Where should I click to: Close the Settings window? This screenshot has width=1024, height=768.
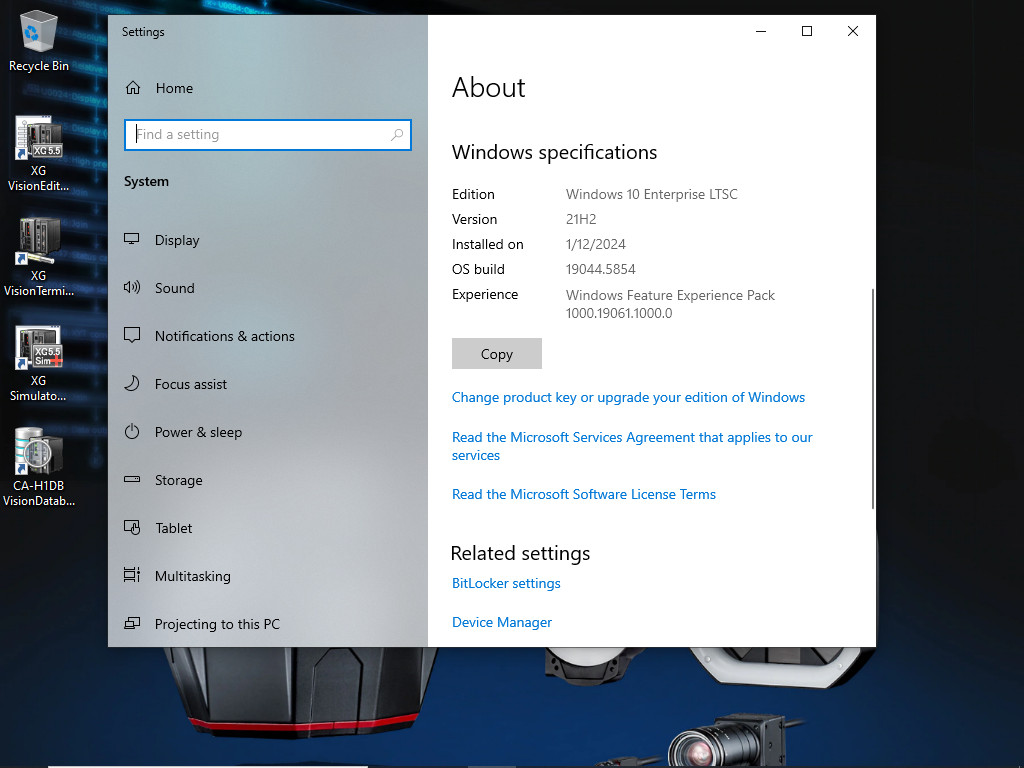(853, 31)
